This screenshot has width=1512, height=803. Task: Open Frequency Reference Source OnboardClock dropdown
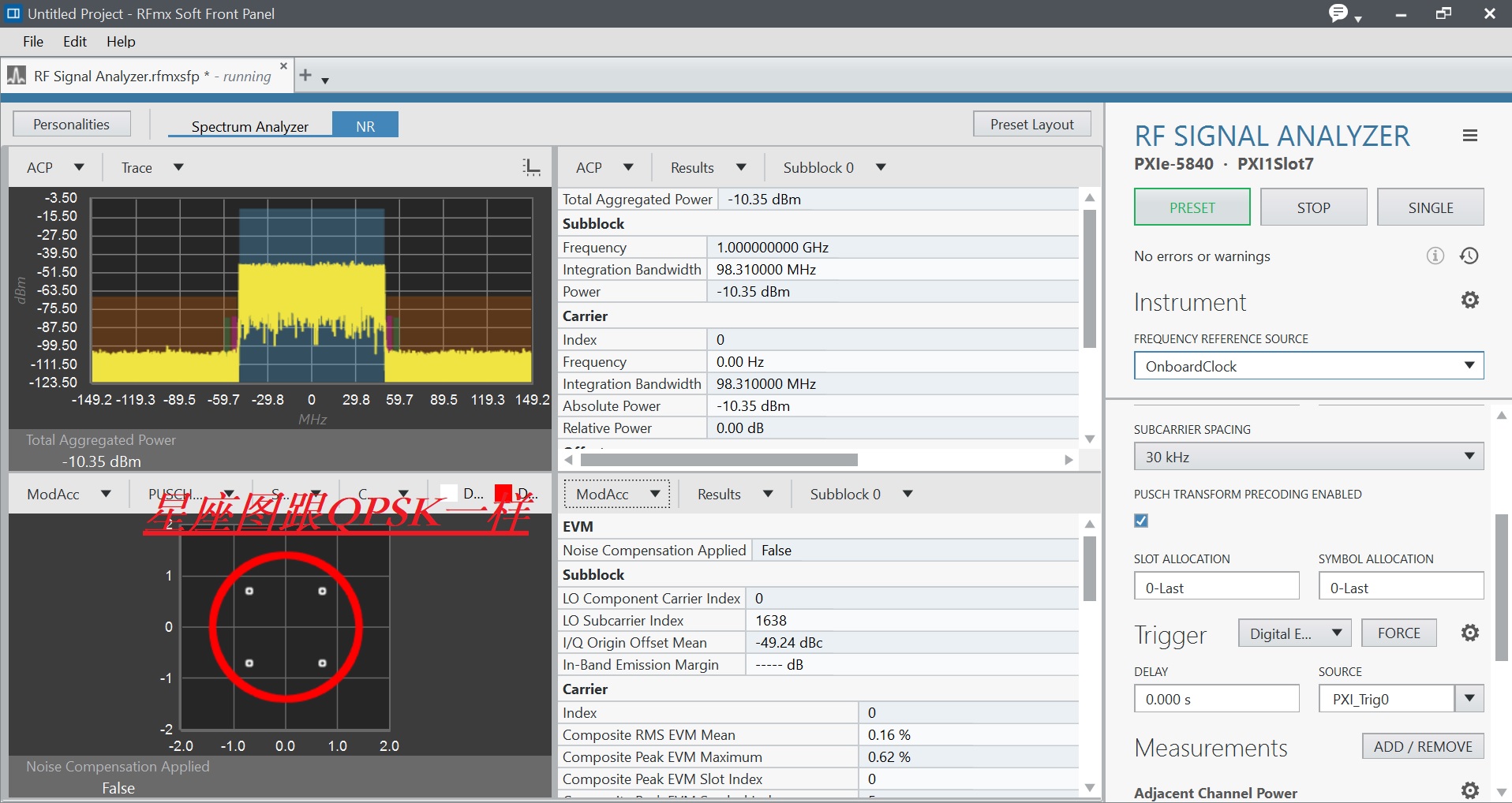point(1308,366)
